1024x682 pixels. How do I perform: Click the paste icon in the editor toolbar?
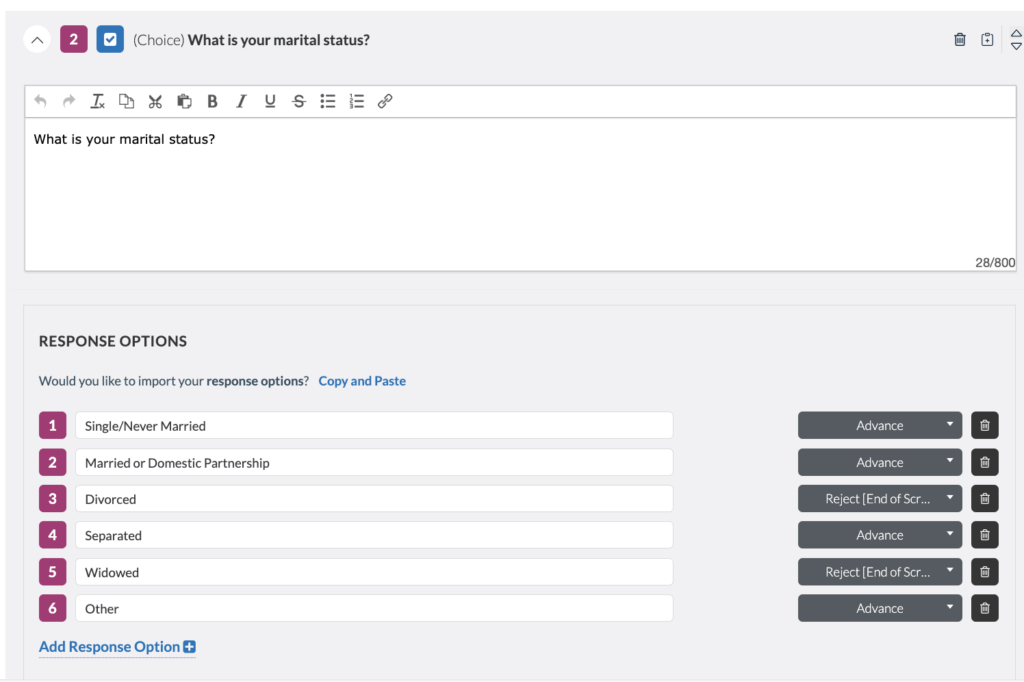183,100
